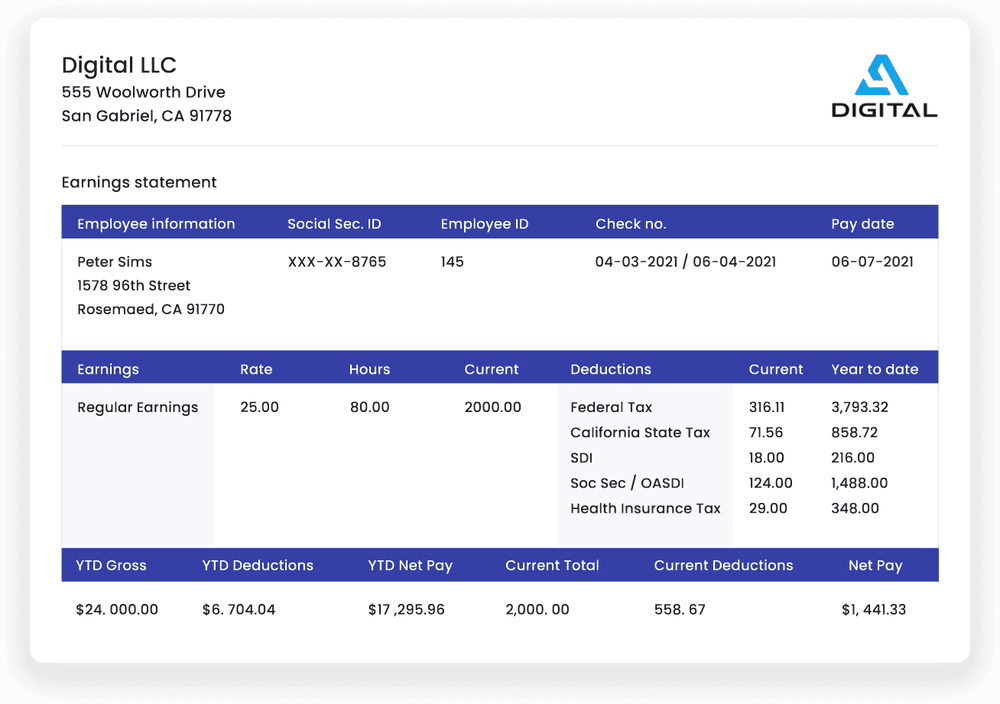1000x704 pixels.
Task: Click state tax current amount '71.56'
Action: coord(765,432)
